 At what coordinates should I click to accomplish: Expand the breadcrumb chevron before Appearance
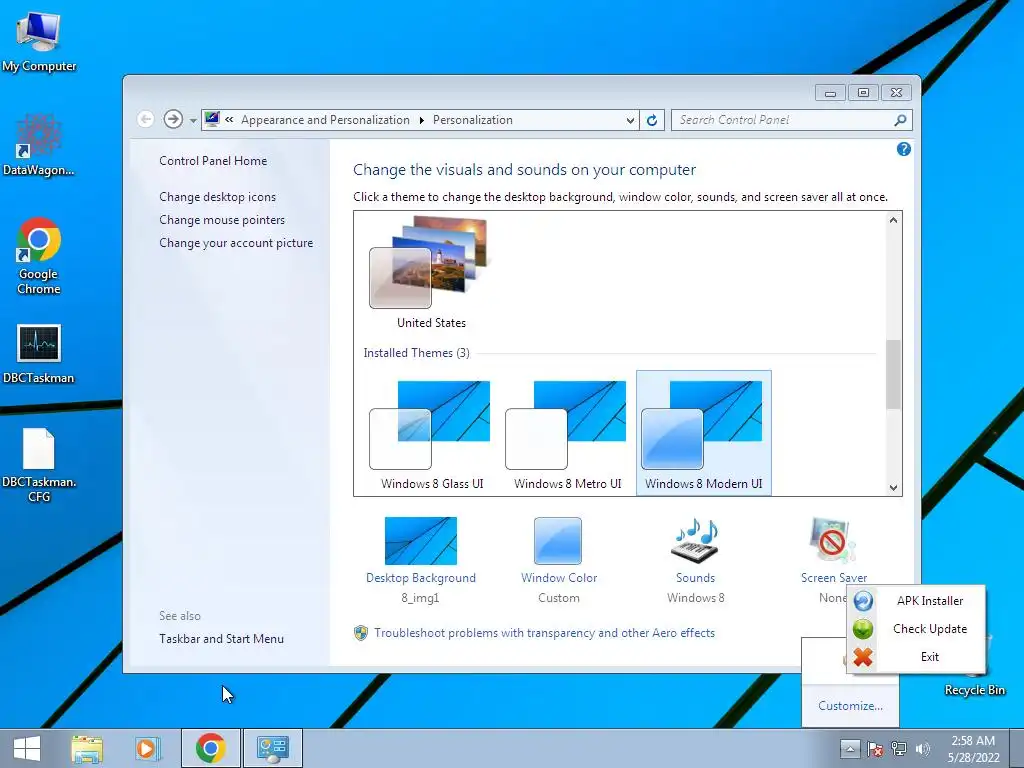click(x=229, y=120)
